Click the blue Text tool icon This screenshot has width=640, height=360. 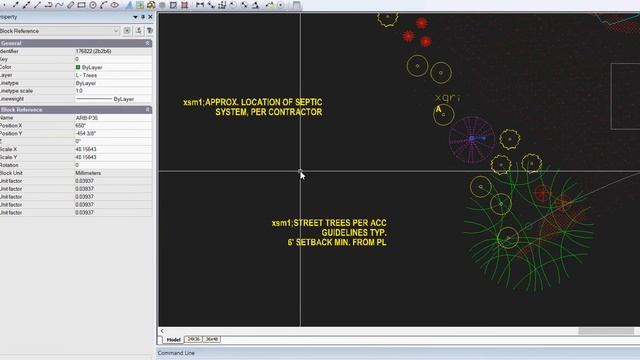(129, 5)
